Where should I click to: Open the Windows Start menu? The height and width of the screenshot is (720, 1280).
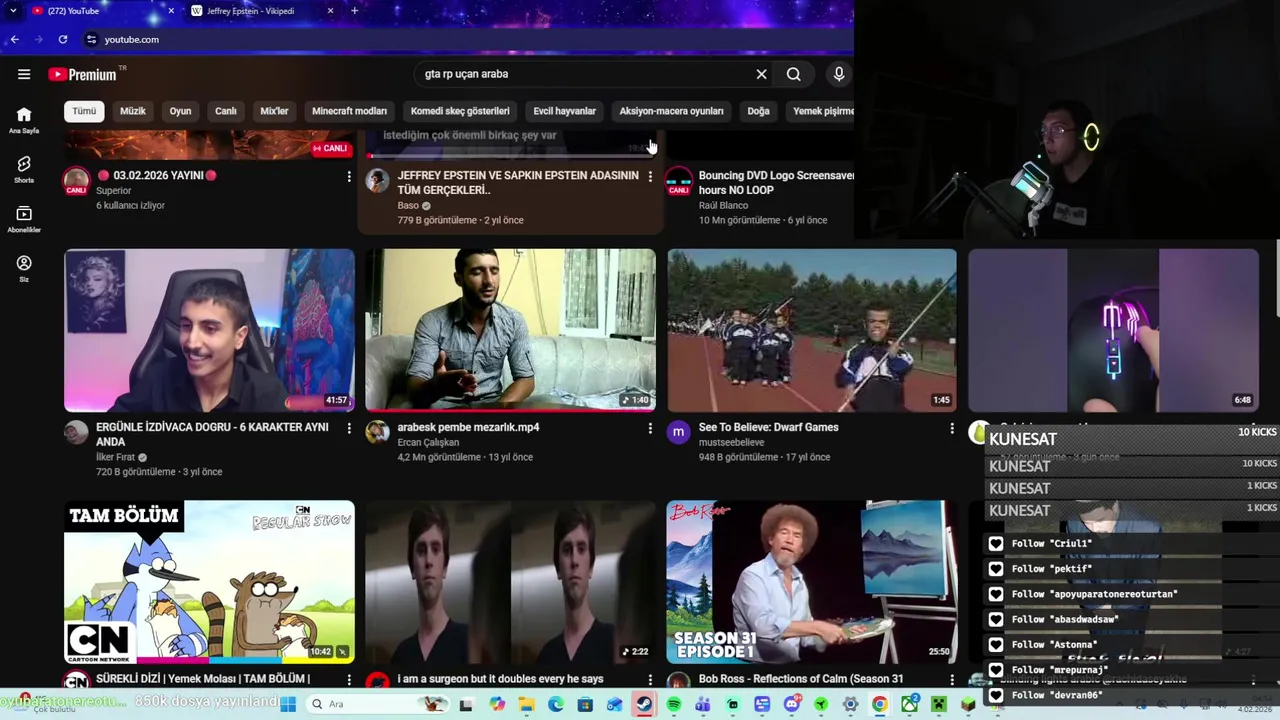(x=288, y=704)
